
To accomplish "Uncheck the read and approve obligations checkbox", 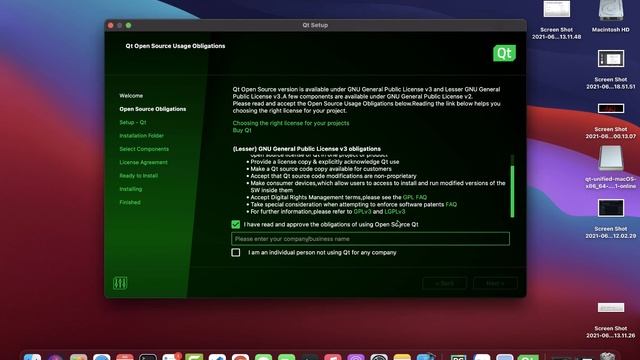I will click(236, 224).
